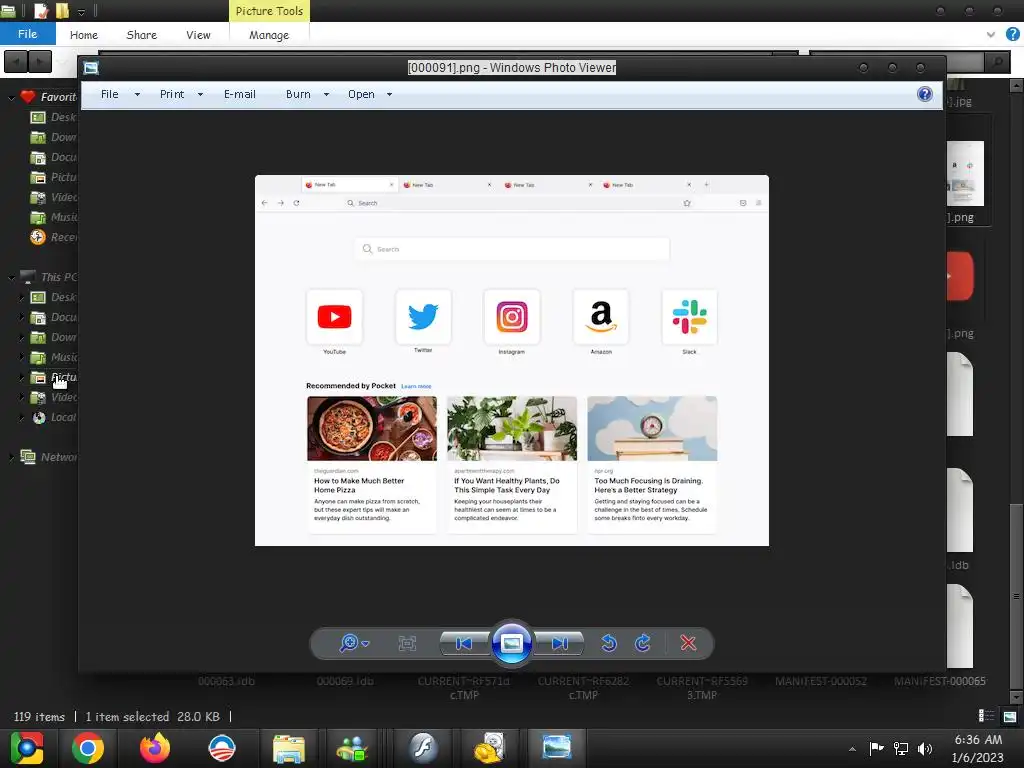Open the Burn menu
This screenshot has width=1024, height=768.
298,94
